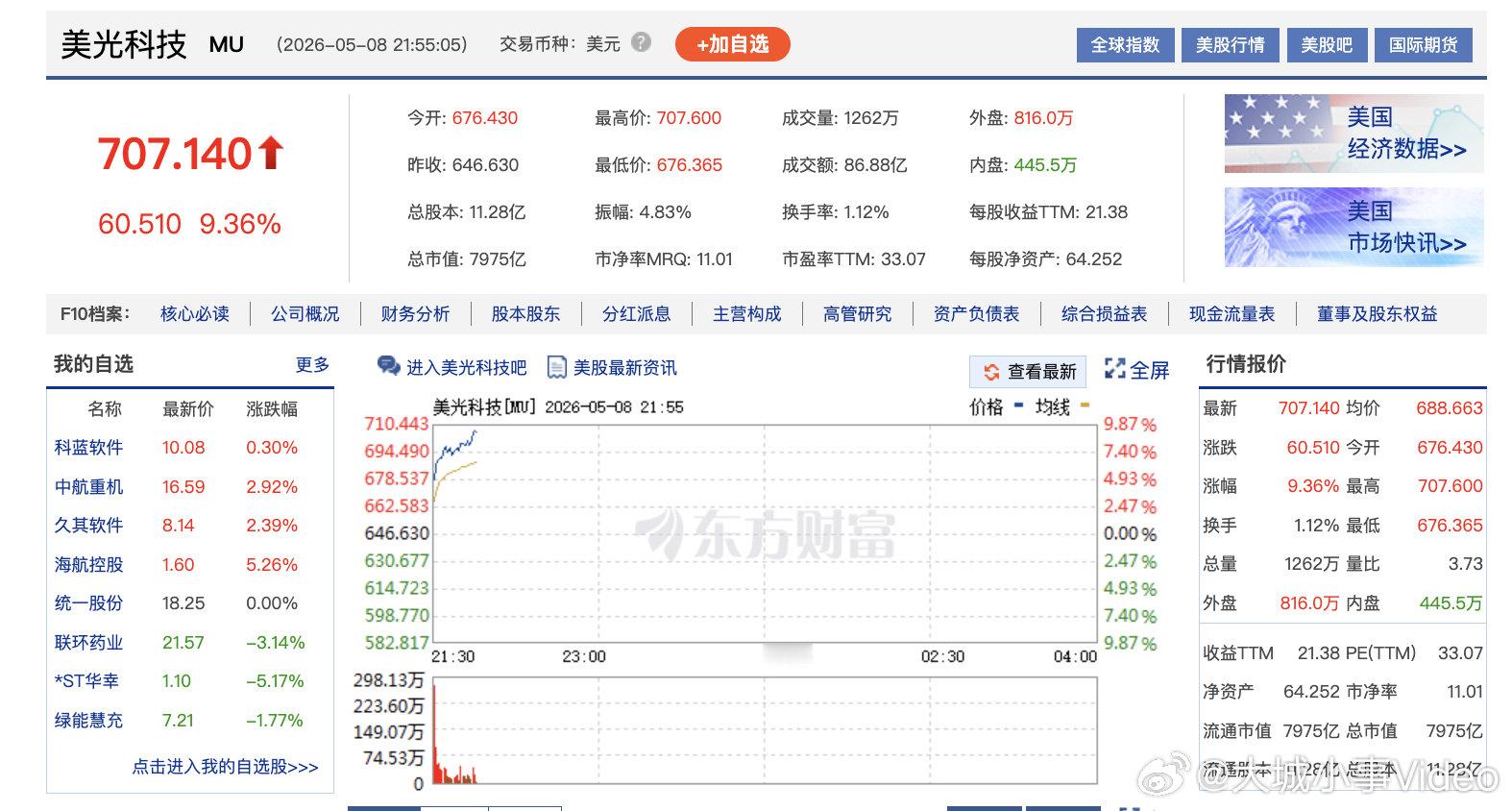Viewport: 1512px width, 811px height.
Task: Click 点击进入我的自选股>>> link
Action: tap(225, 767)
